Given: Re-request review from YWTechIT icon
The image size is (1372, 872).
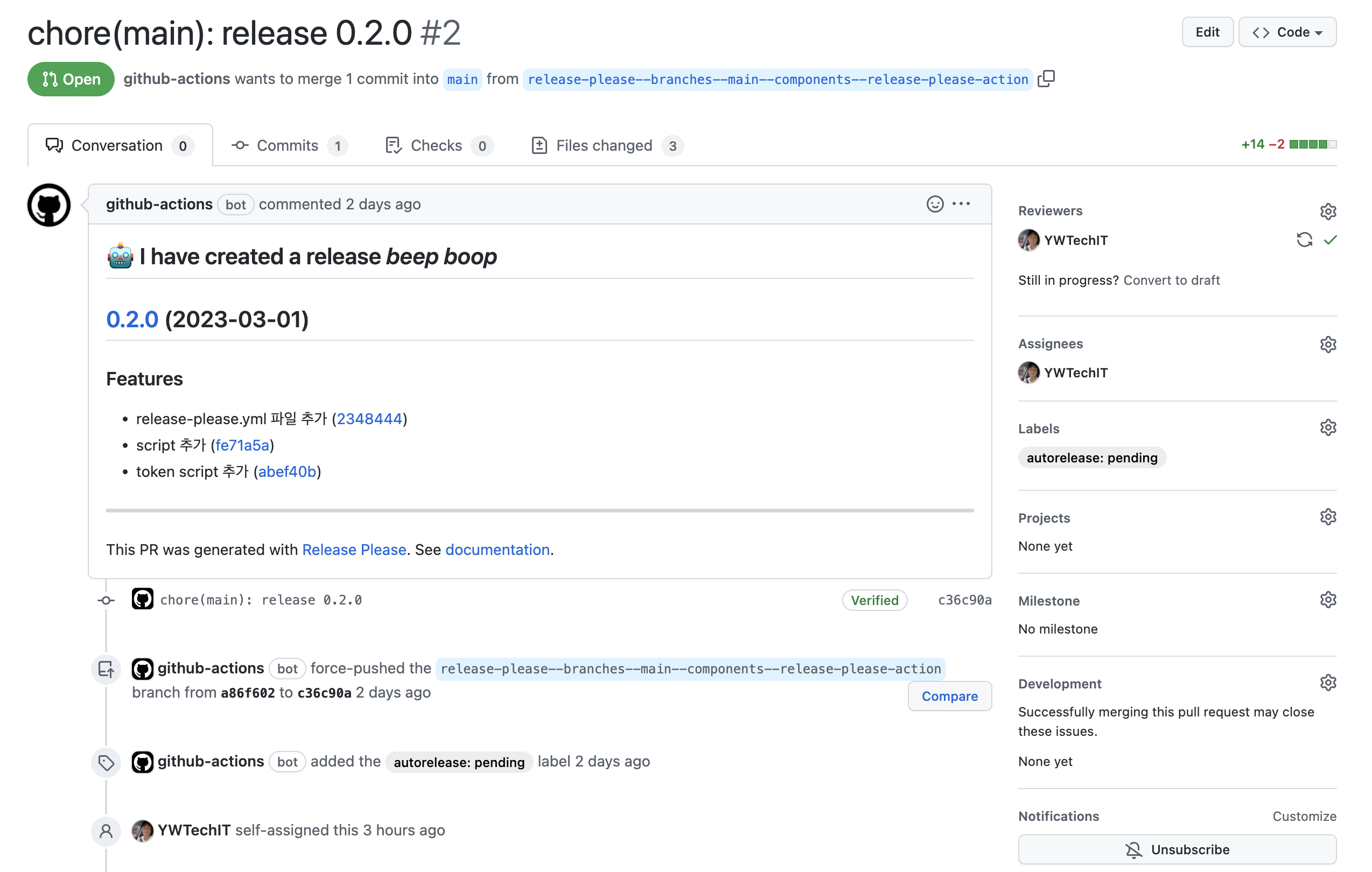Looking at the screenshot, I should click(x=1304, y=240).
